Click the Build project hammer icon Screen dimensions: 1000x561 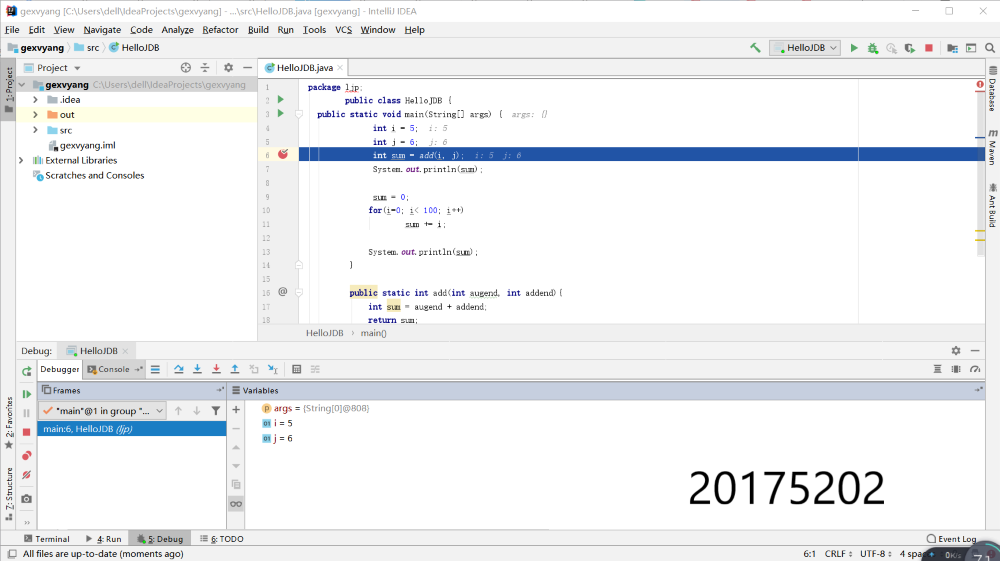point(755,48)
